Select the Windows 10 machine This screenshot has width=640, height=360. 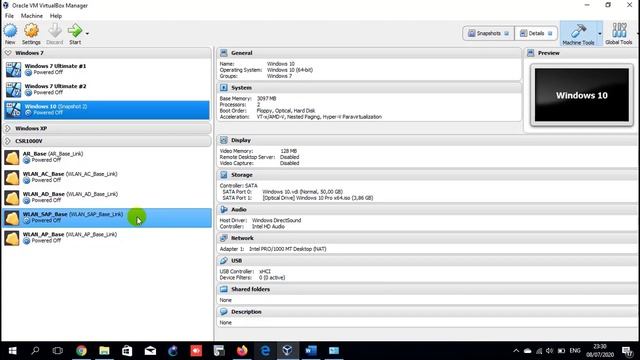click(107, 110)
